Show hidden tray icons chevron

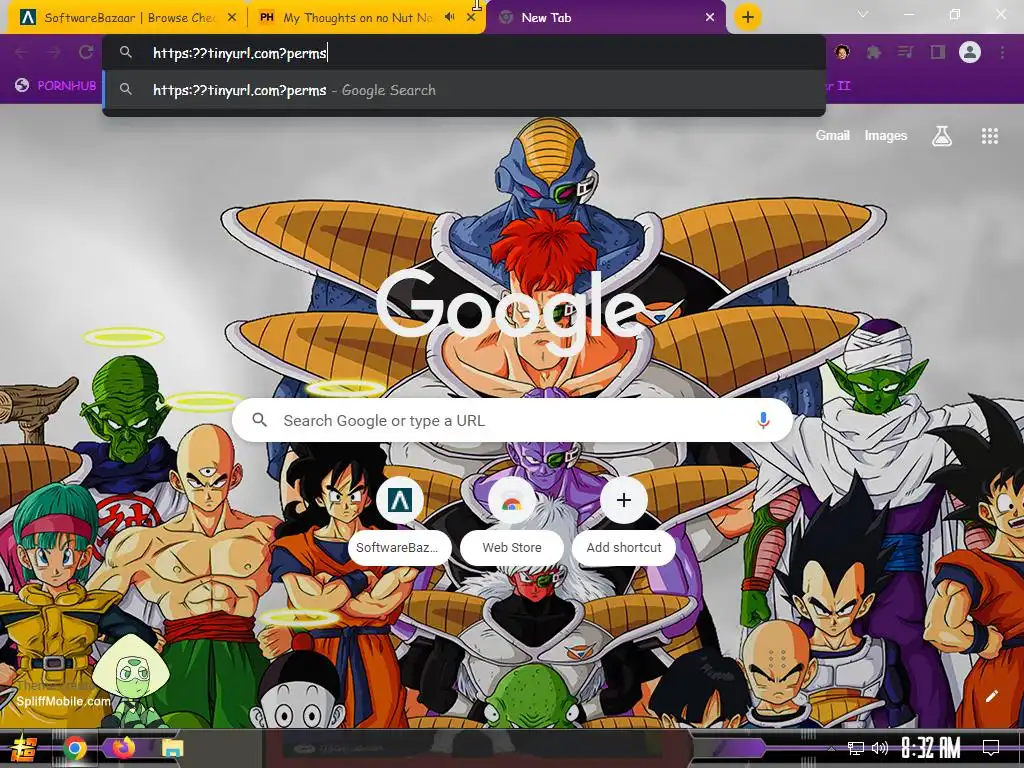831,748
